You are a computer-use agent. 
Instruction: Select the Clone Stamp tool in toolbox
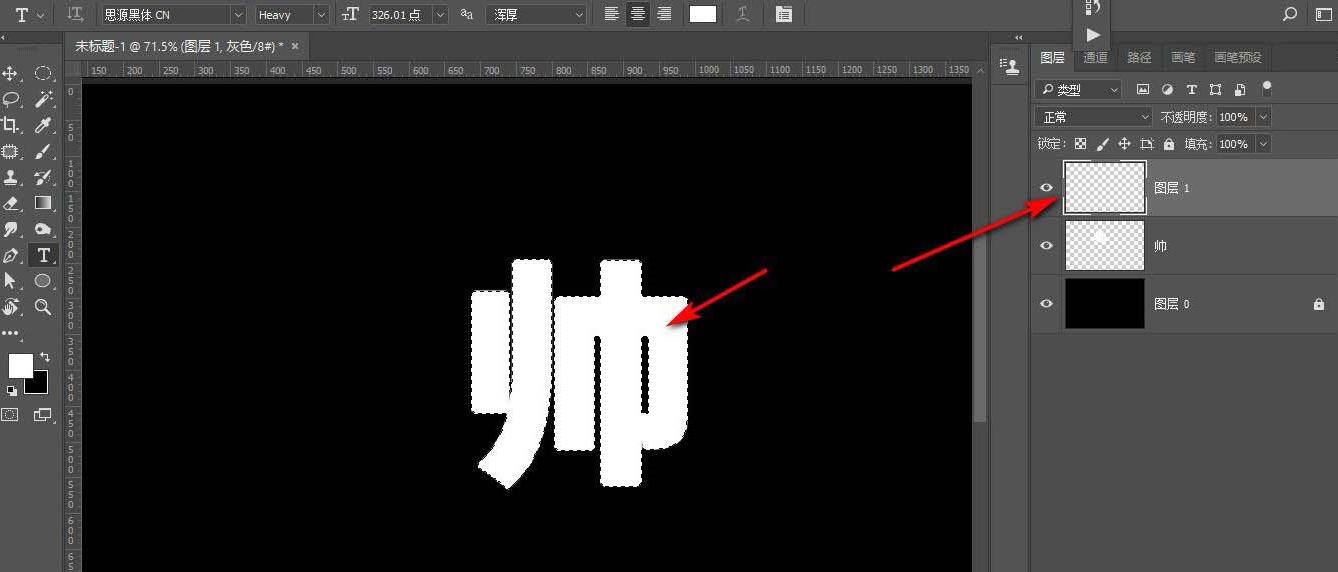coord(11,177)
